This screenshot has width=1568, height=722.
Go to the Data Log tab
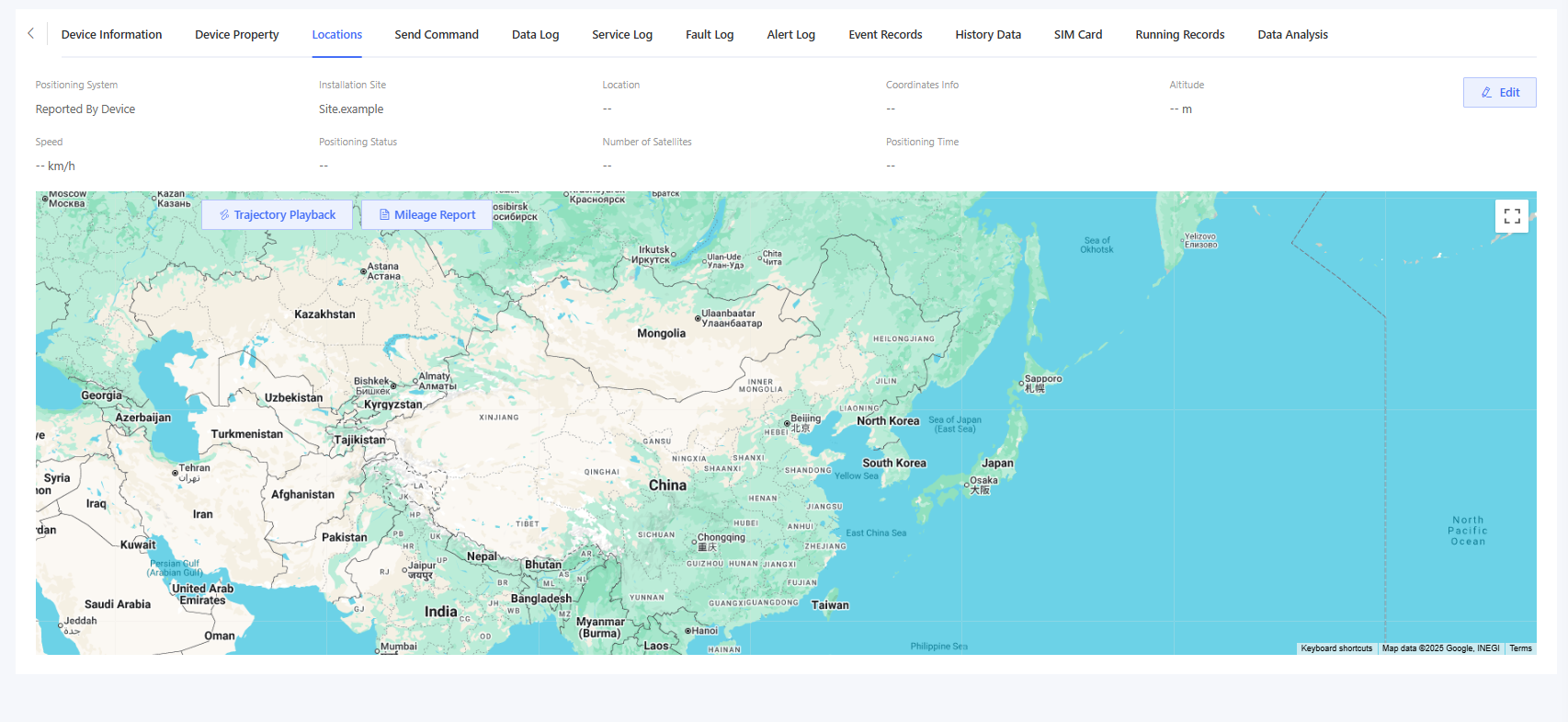coord(535,35)
